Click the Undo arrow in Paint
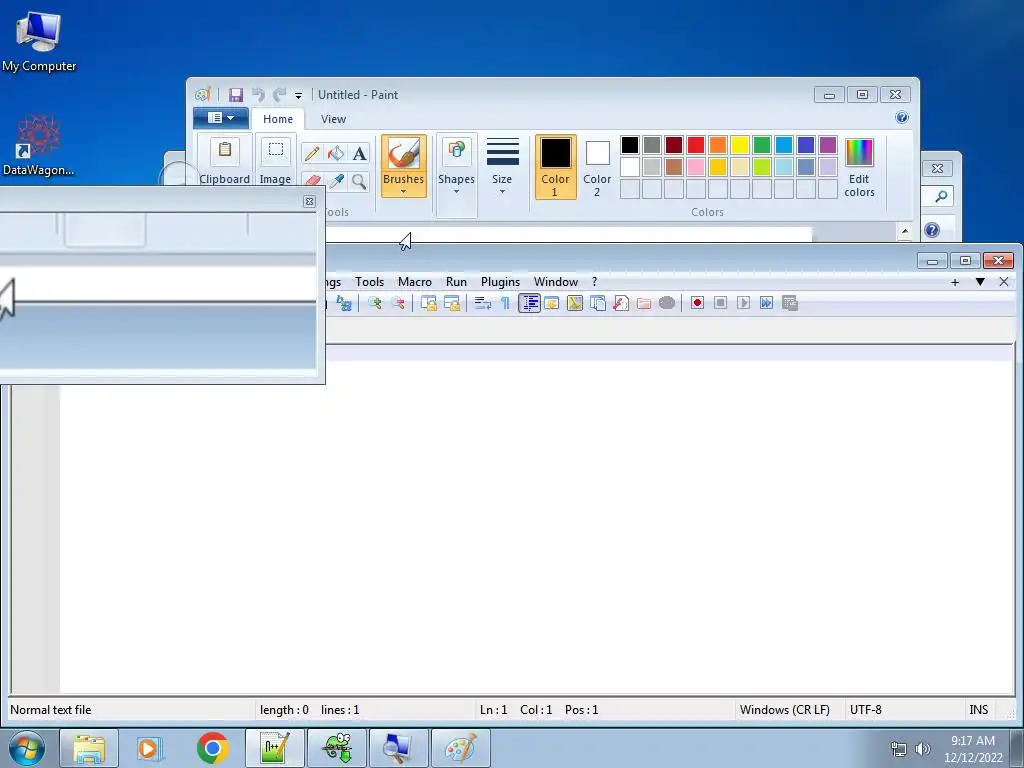Screen dimensions: 1024x768 coord(258,95)
